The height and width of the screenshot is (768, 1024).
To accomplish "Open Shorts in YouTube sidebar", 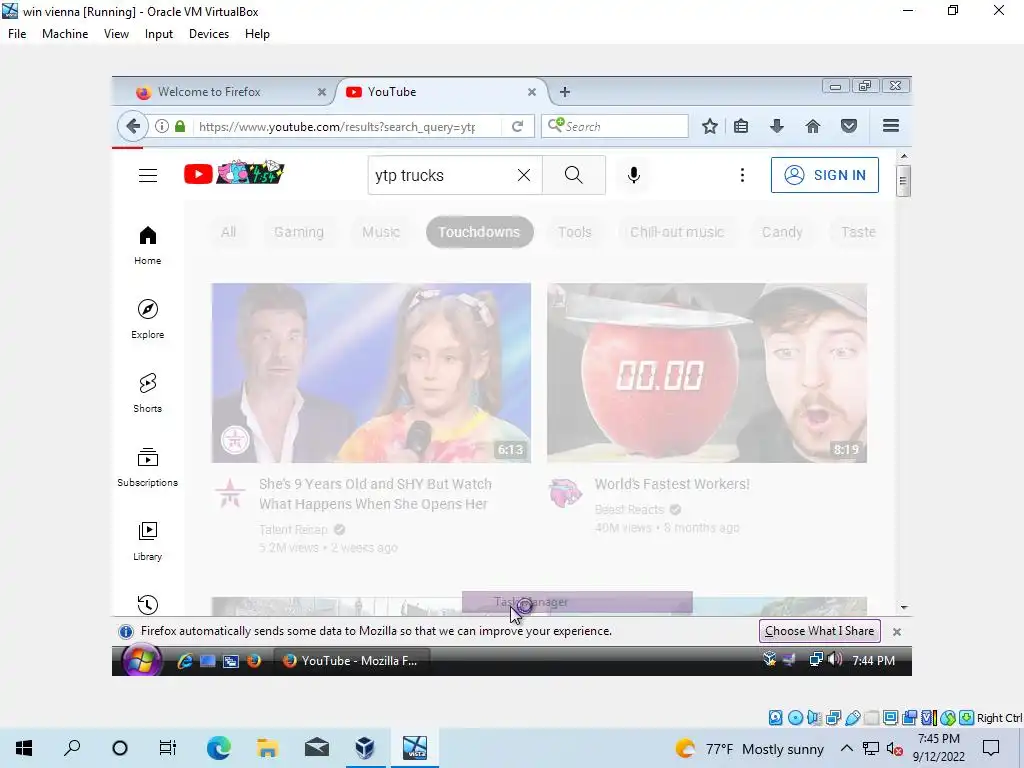I will 148,393.
